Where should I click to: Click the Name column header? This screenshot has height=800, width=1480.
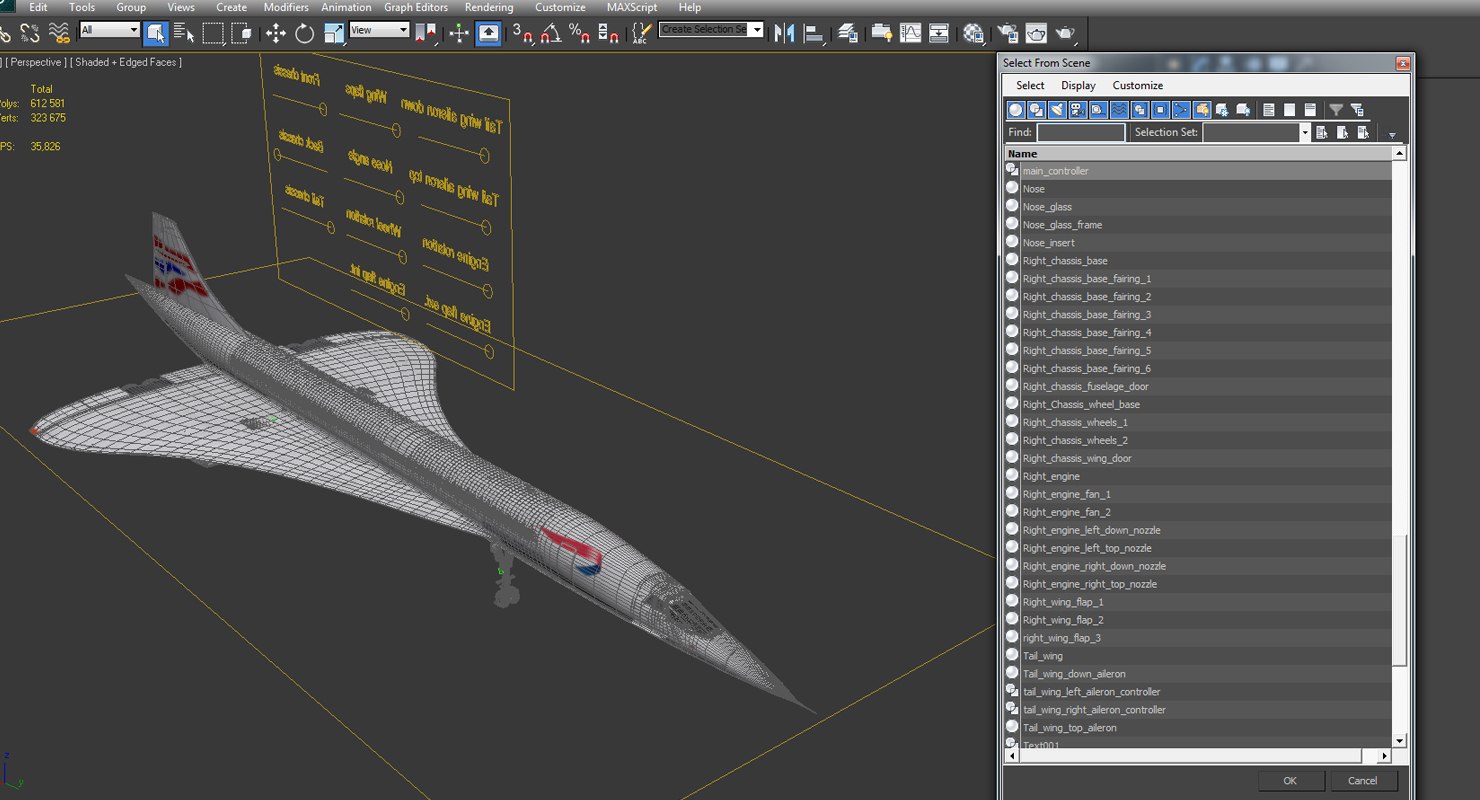[1198, 154]
